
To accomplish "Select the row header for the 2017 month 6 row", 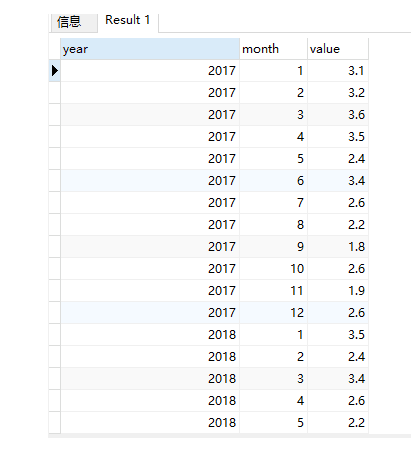I will 55,181.
